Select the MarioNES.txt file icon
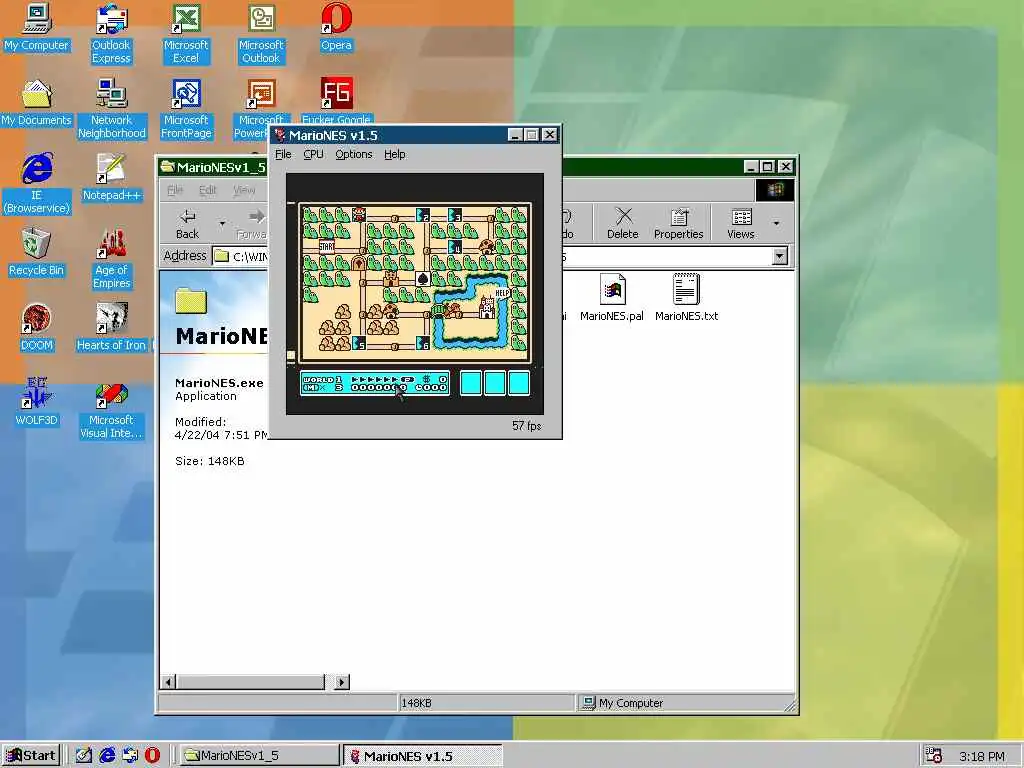Screen dimensions: 1024x768 coord(686,298)
